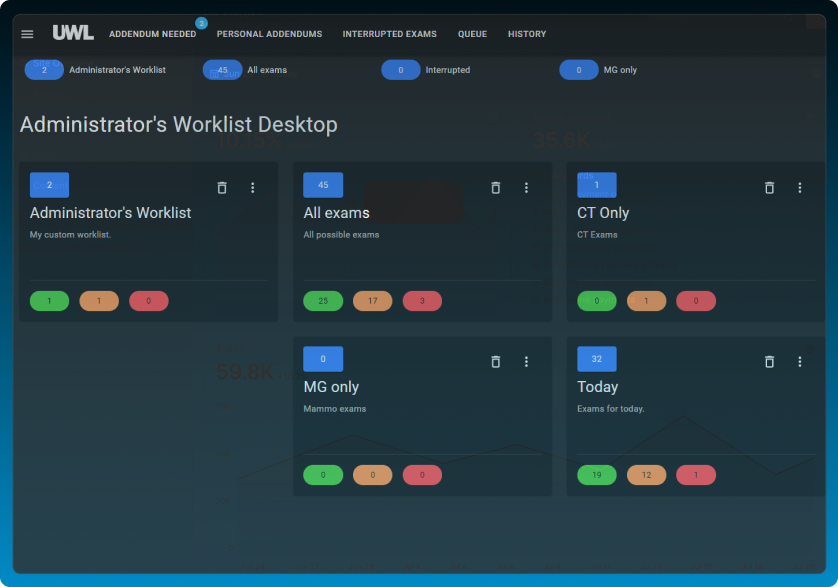Click blue 45 count on All exams card
This screenshot has width=838, height=587.
(323, 185)
